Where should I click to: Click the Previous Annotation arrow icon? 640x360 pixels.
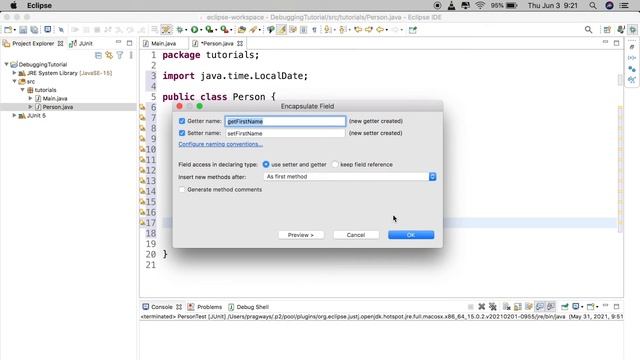tap(343, 29)
